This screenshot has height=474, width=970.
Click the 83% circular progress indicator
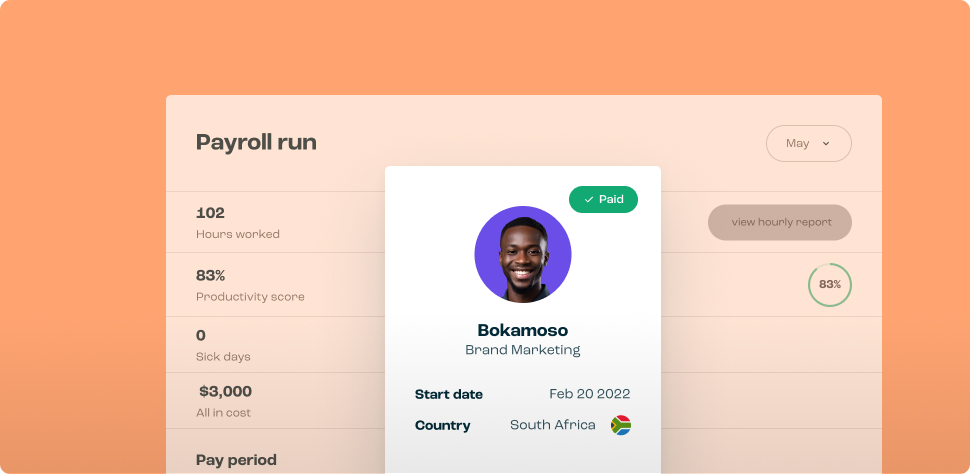coord(830,285)
